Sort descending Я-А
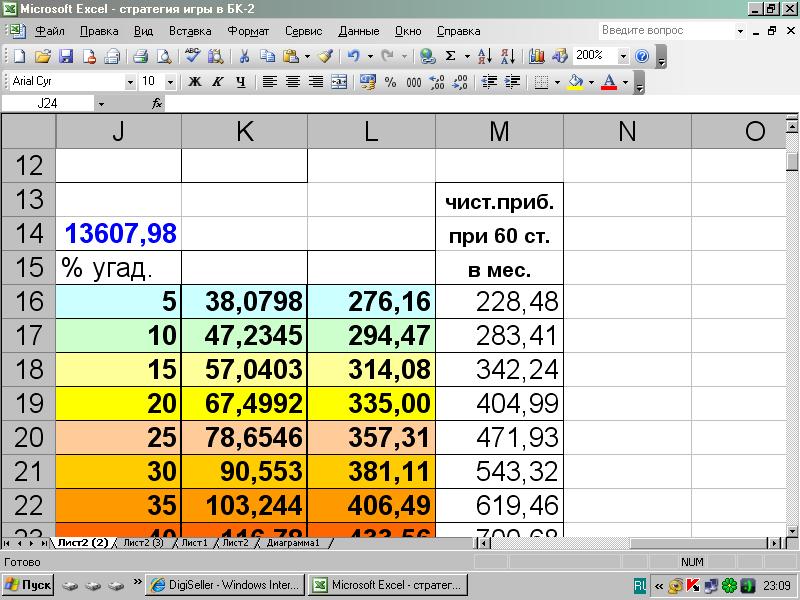Screen dimensions: 800x600 click(508, 56)
